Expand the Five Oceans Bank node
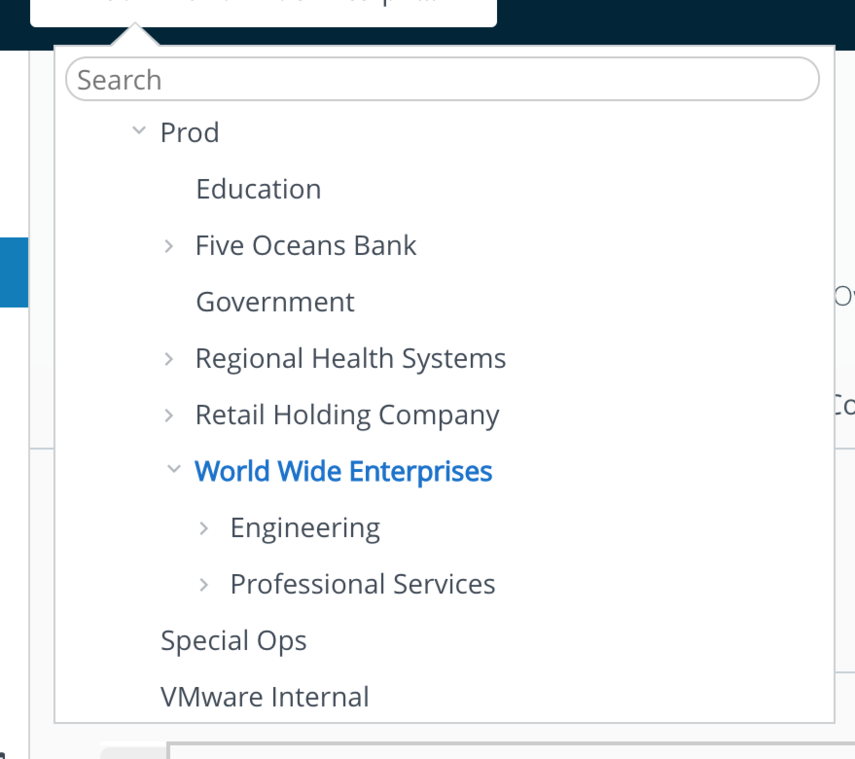 (x=169, y=246)
